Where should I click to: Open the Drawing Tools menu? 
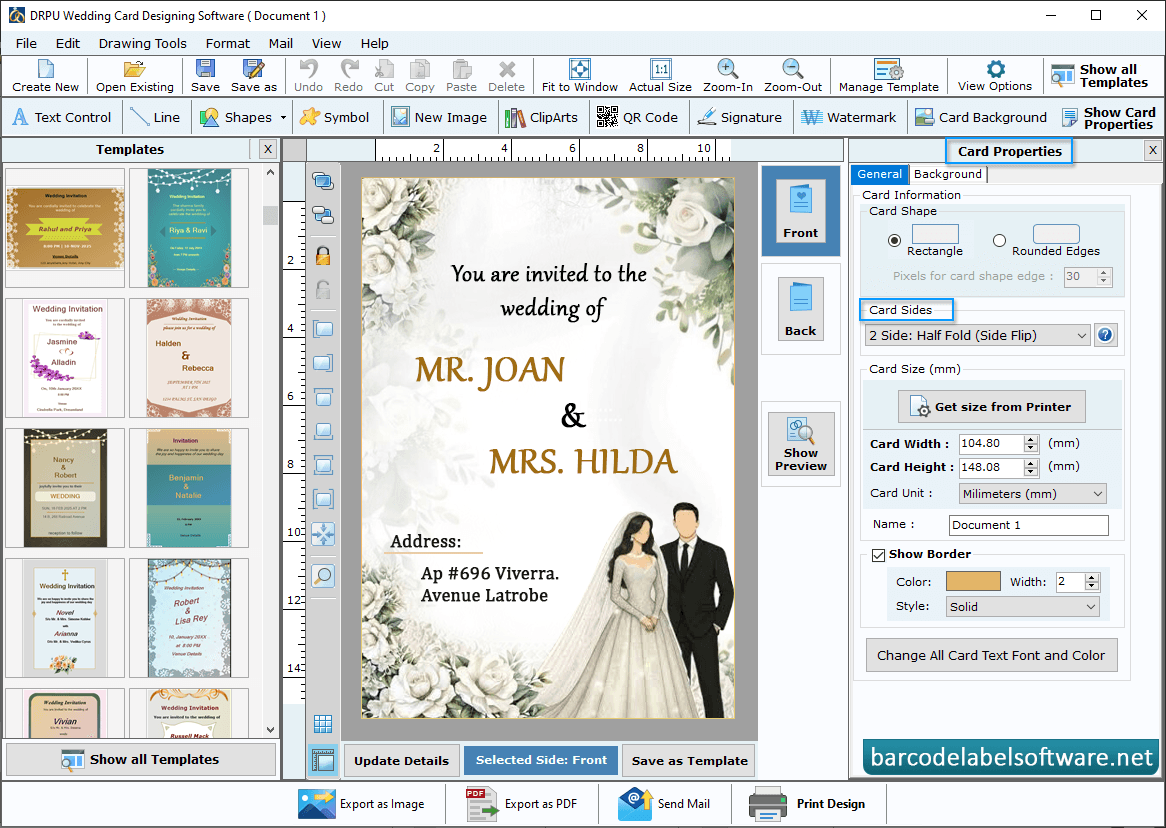point(143,43)
